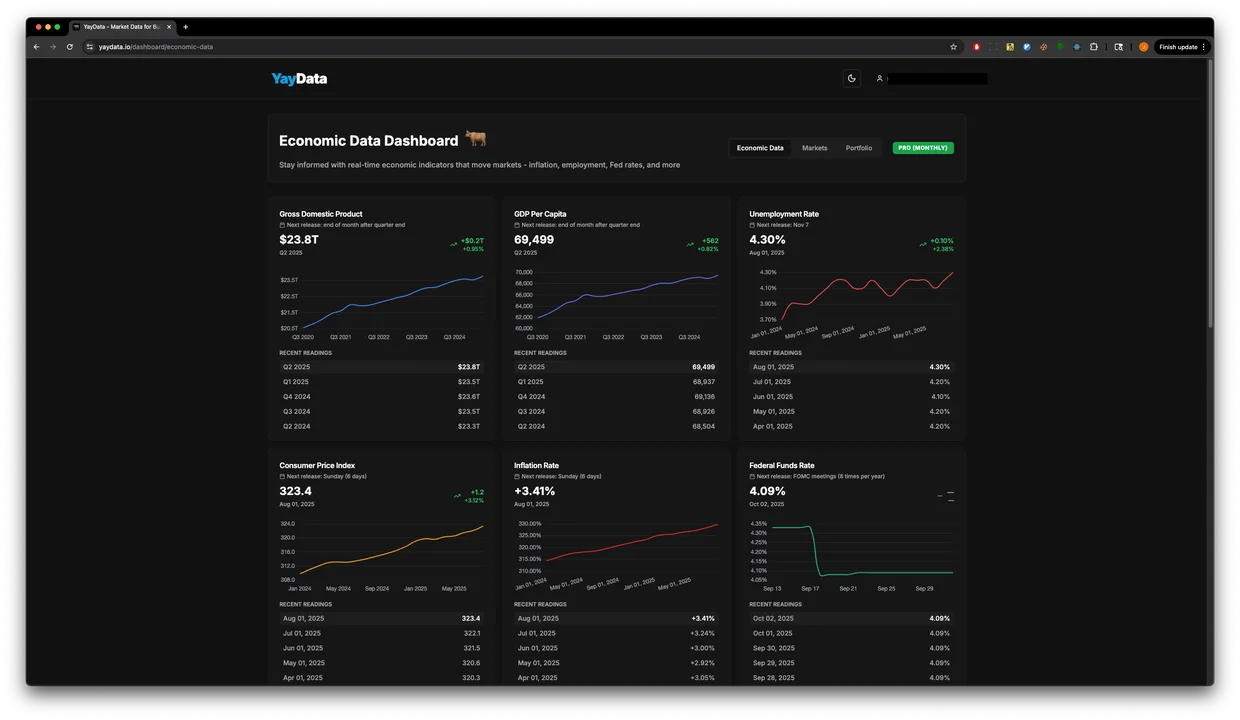Image resolution: width=1240 pixels, height=720 pixels.
Task: Click the address bar URL field
Action: pos(500,47)
